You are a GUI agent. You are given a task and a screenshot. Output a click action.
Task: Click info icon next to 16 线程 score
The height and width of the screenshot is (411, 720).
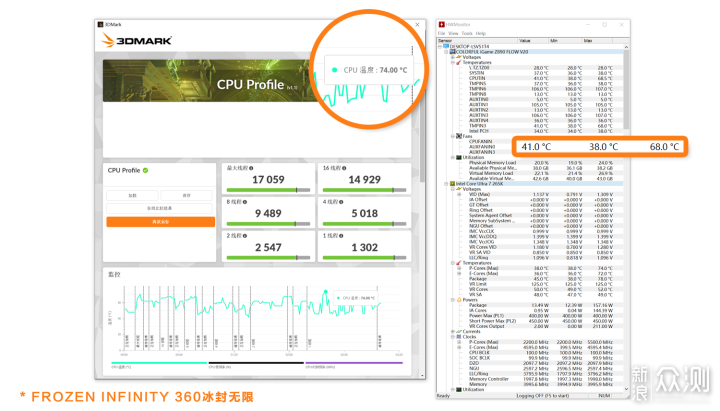(344, 168)
